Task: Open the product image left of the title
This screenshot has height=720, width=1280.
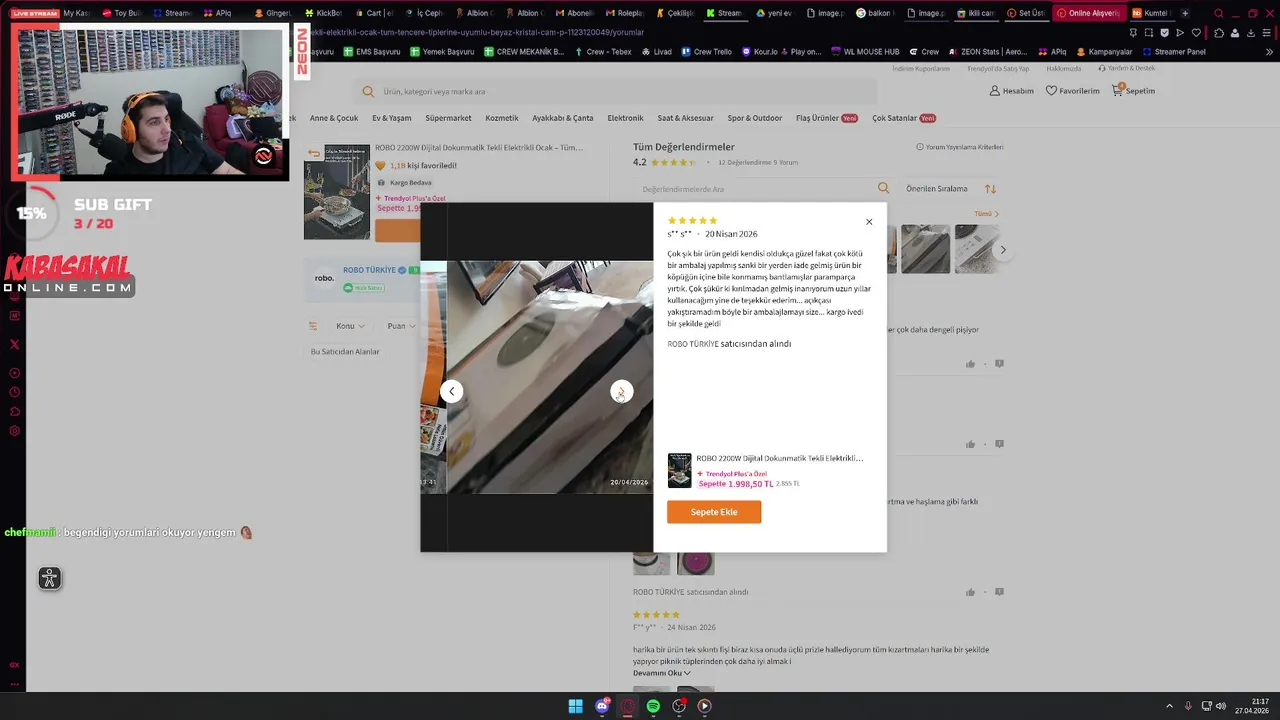Action: pyautogui.click(x=337, y=192)
